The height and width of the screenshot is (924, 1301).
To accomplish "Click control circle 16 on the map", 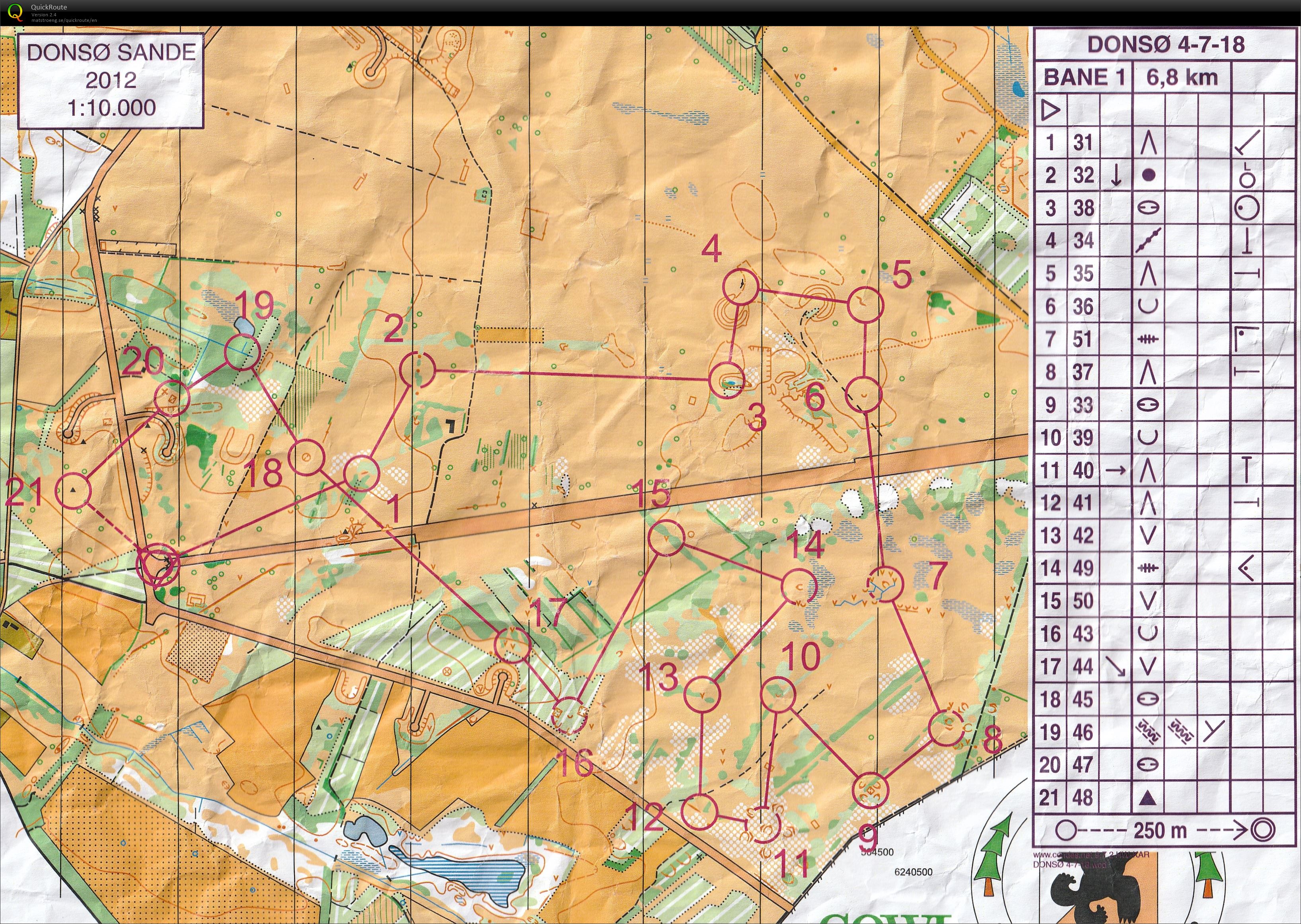I will point(568,715).
